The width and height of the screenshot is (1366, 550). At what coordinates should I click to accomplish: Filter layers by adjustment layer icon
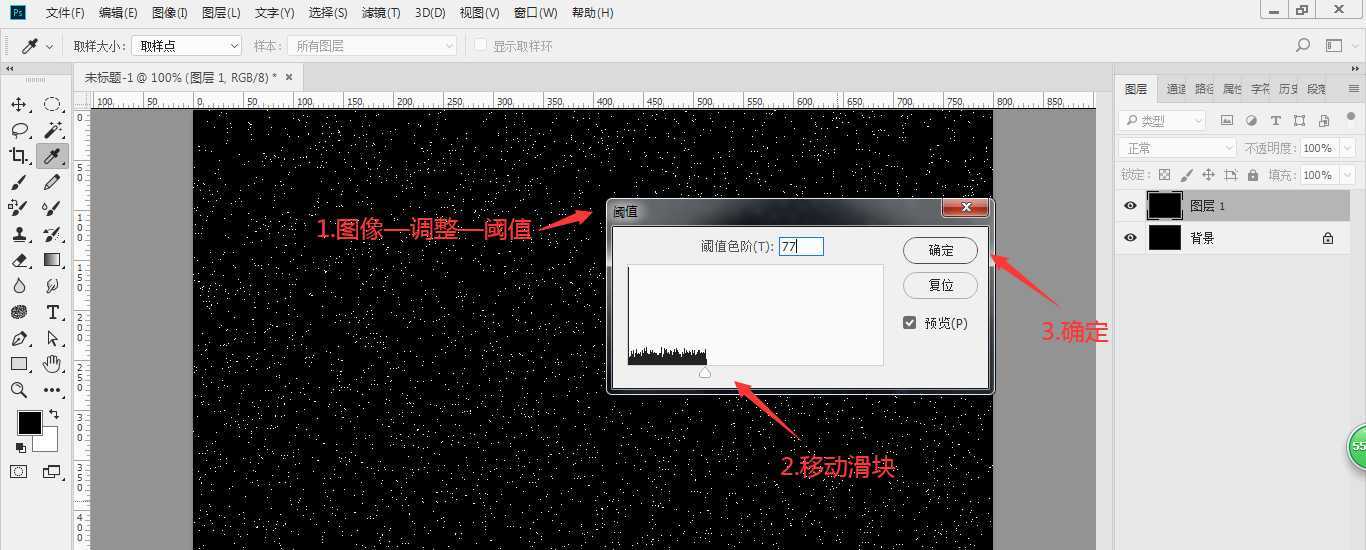click(1251, 120)
